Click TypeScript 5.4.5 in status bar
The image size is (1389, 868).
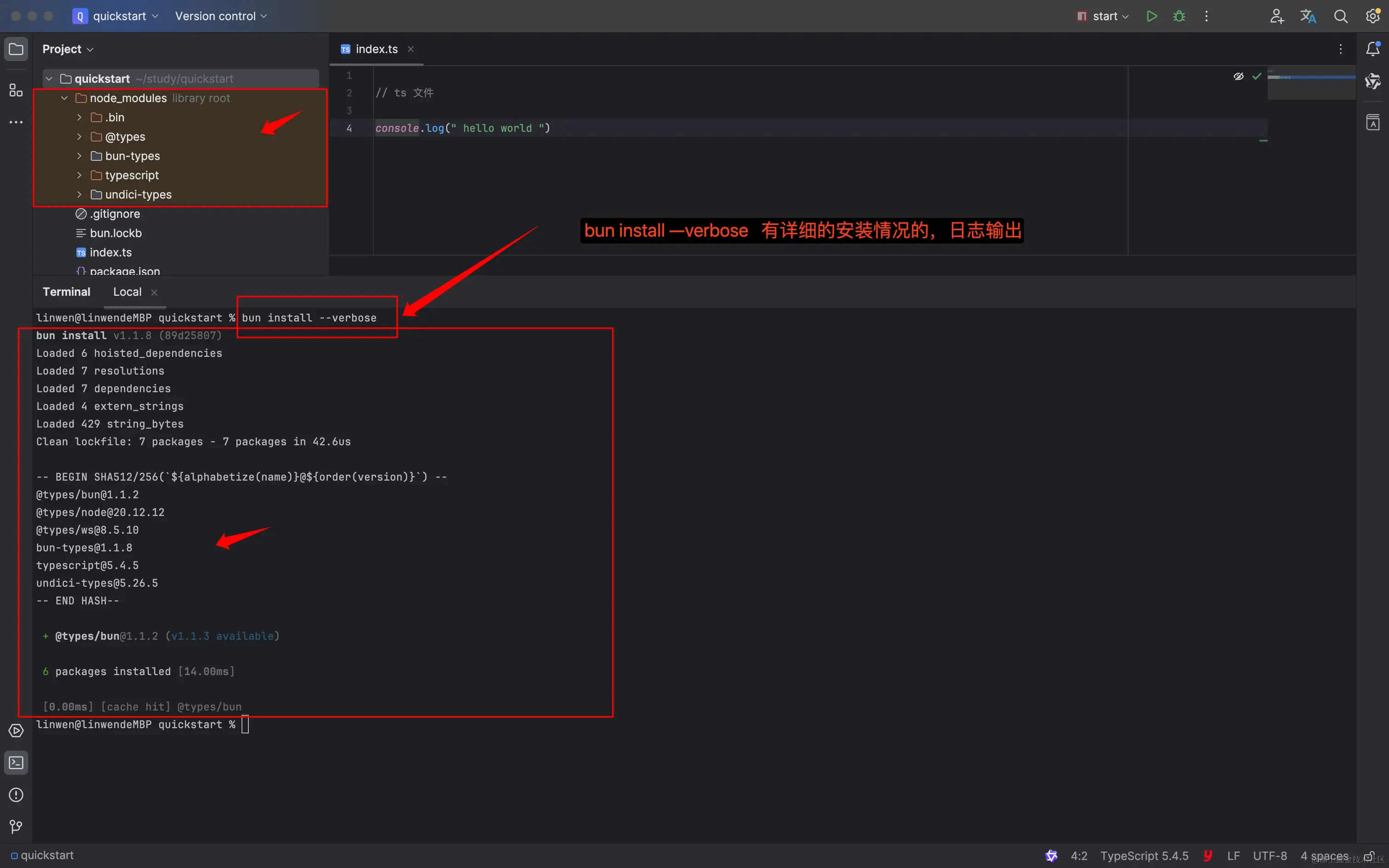coord(1144,855)
